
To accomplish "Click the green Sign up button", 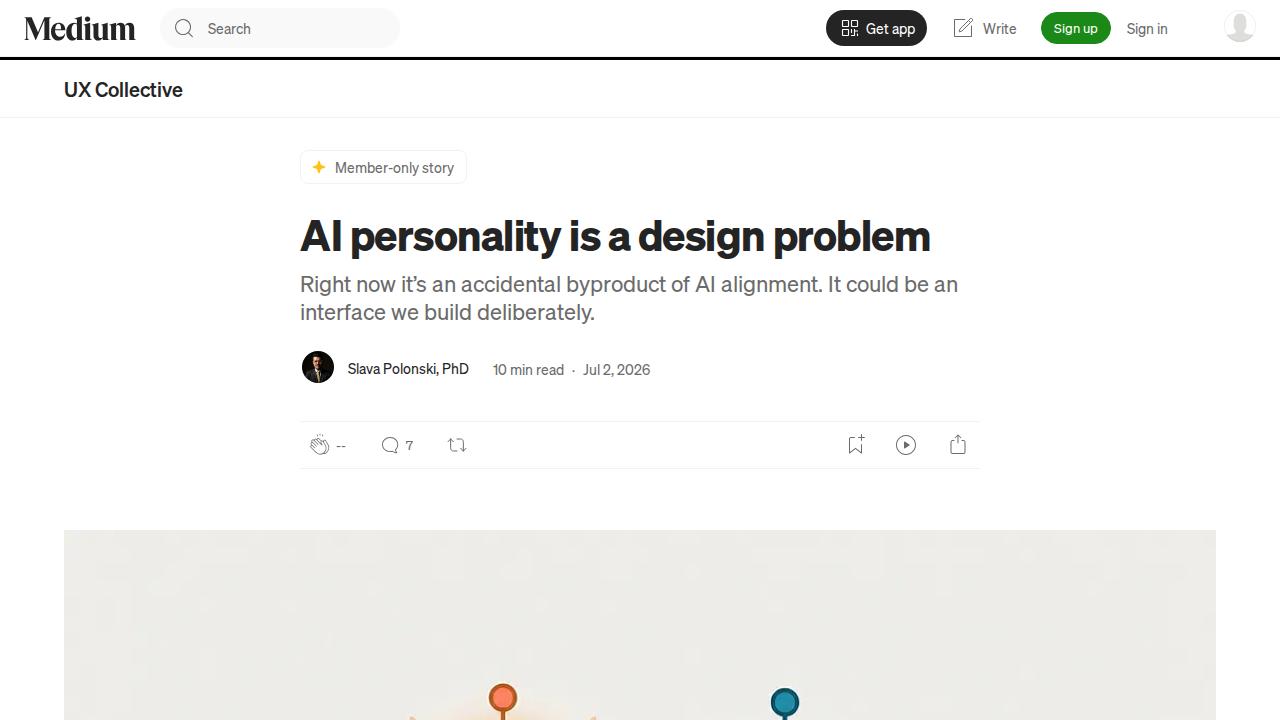I will 1076,28.
